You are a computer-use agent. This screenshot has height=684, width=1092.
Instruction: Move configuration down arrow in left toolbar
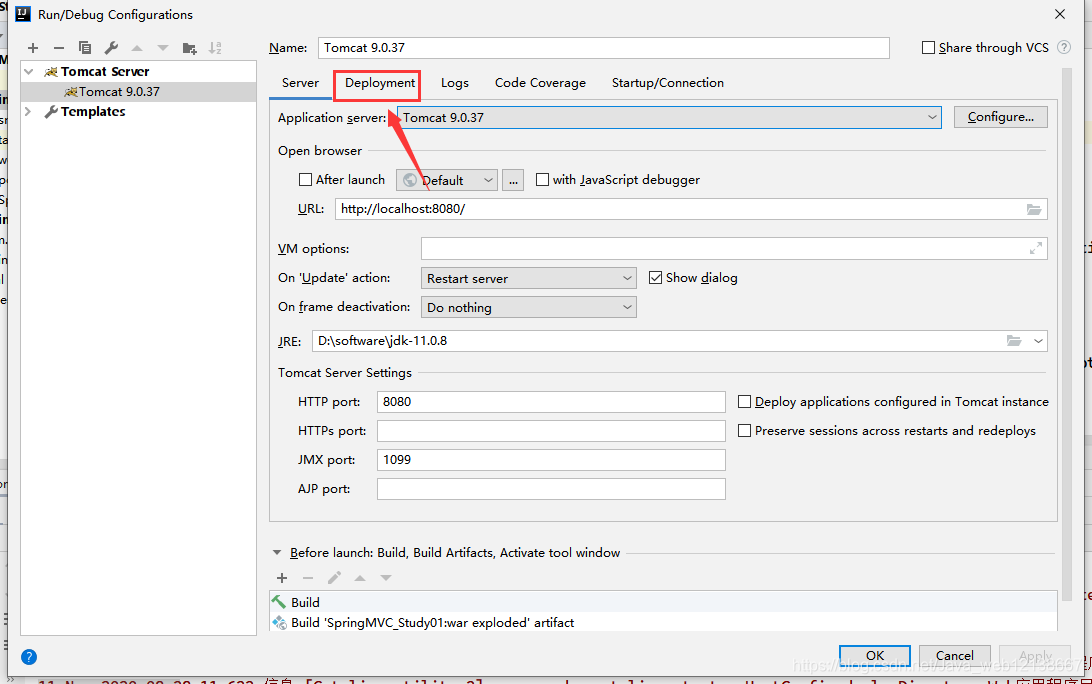coord(163,48)
